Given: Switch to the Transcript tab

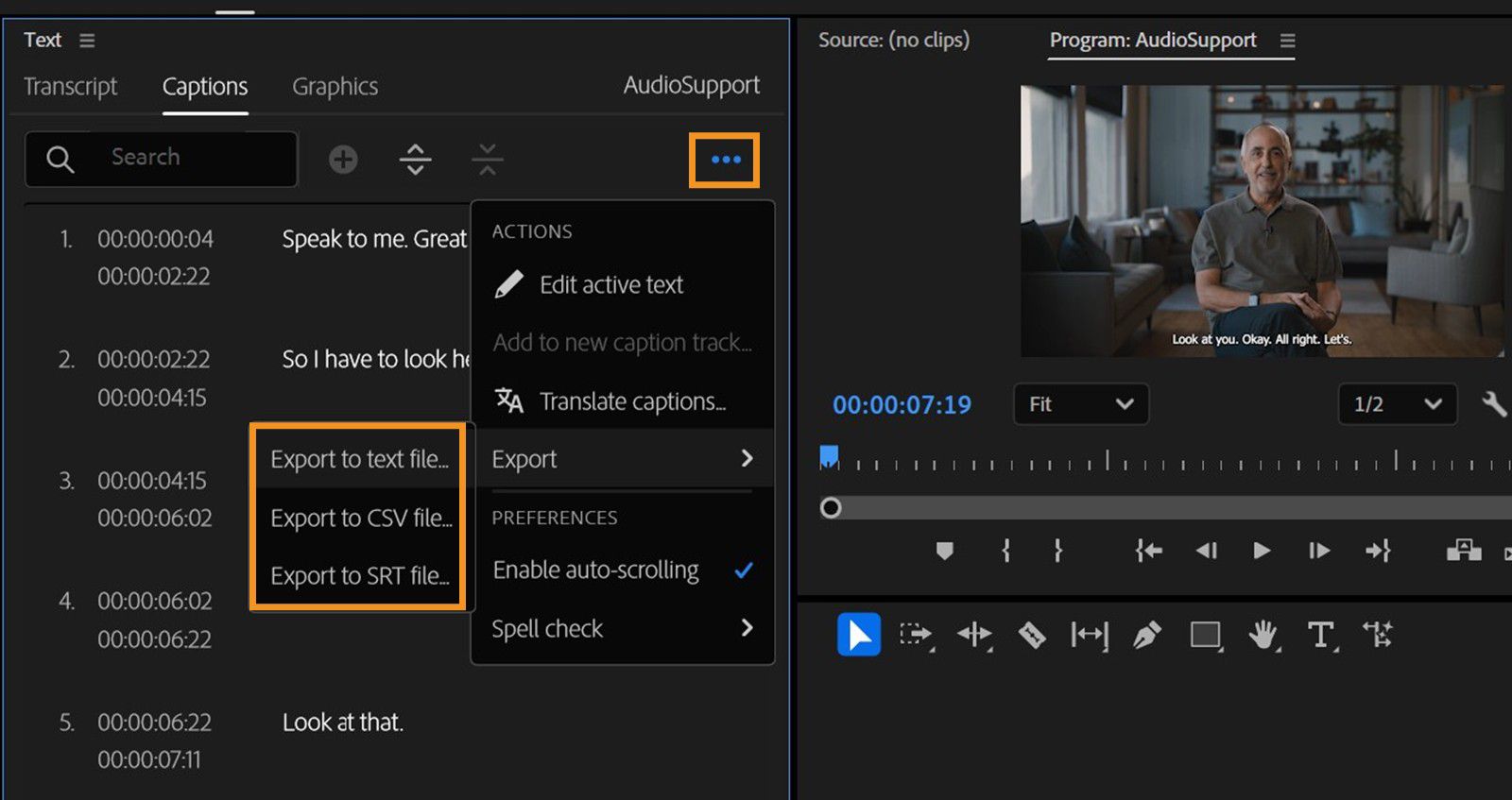Looking at the screenshot, I should [71, 87].
